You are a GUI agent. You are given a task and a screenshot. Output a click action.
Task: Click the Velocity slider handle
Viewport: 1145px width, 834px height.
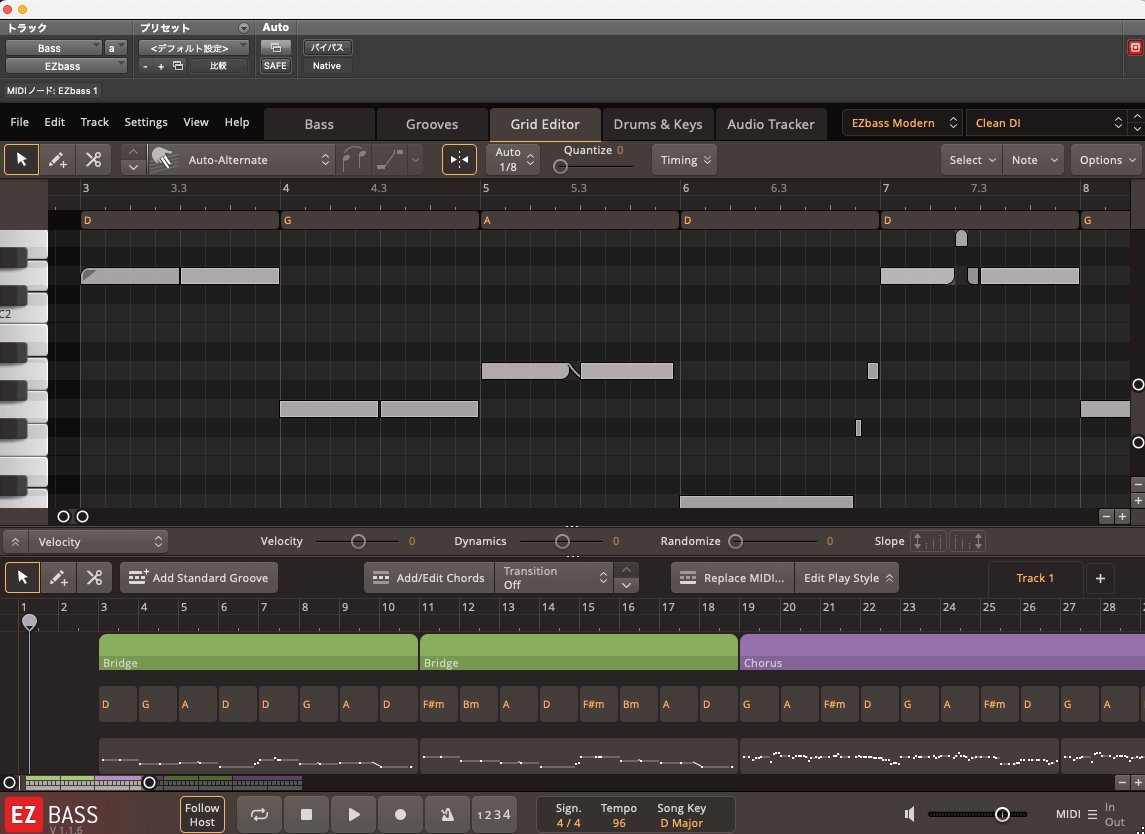(x=358, y=541)
